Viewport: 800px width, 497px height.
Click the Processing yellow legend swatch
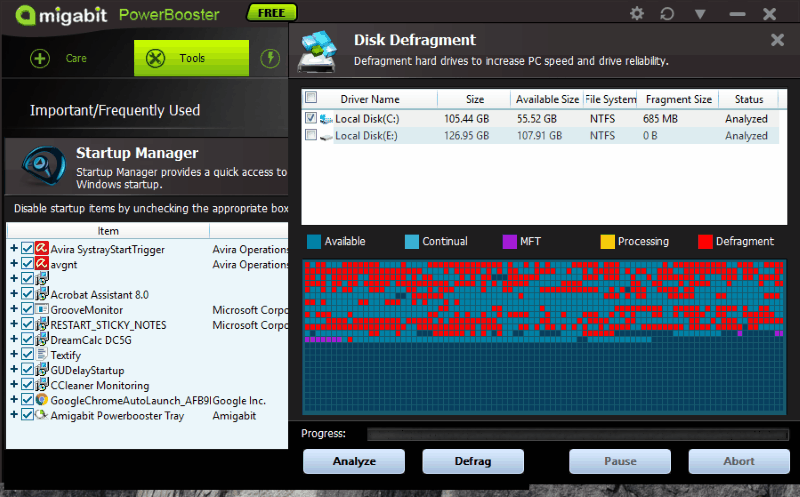click(x=607, y=241)
